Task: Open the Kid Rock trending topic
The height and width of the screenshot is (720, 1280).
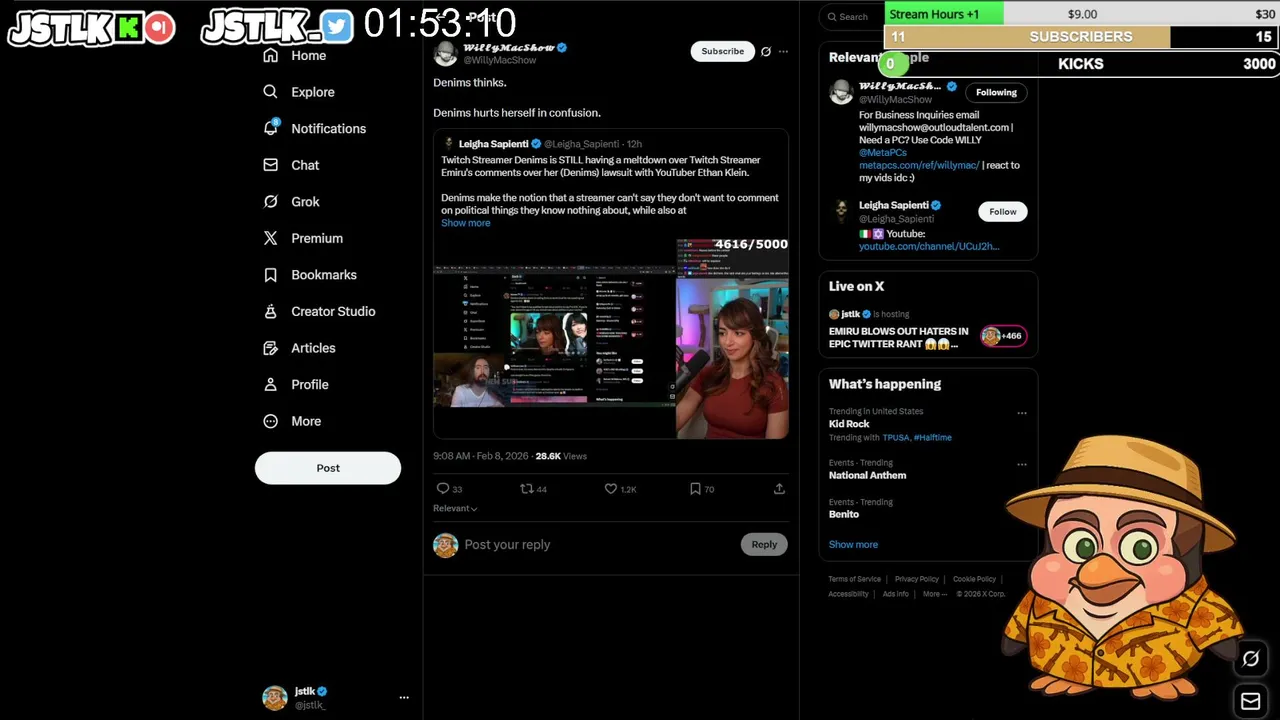Action: pos(849,424)
